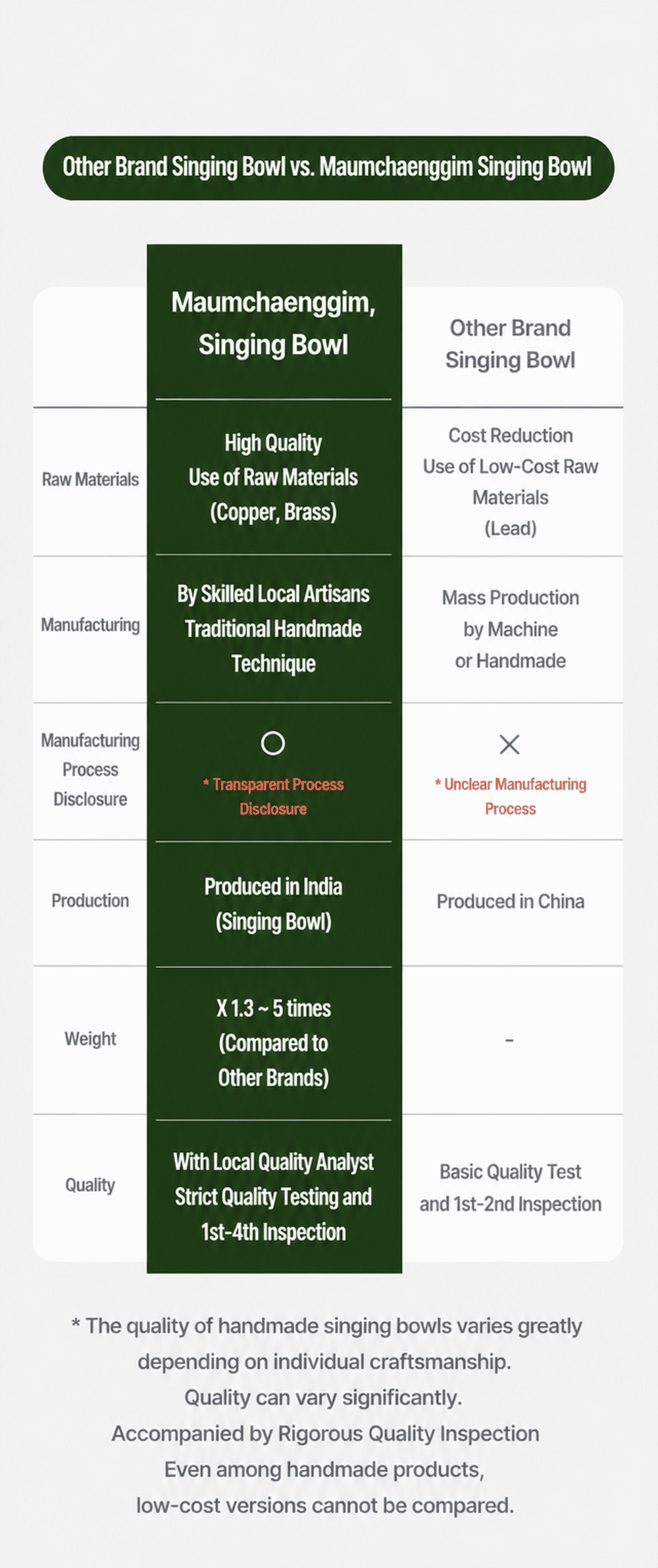Click the High Quality Copper, Brass cell
Viewport: 658px width, 1568px height.
tap(273, 478)
